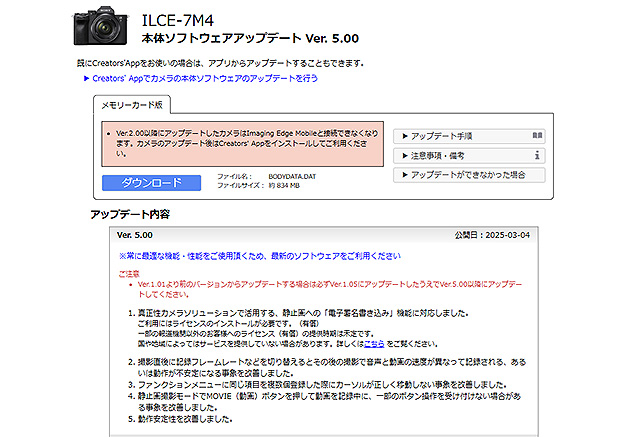Expand アップデートができなかった場合 section
The image size is (640, 437).
coord(469,175)
